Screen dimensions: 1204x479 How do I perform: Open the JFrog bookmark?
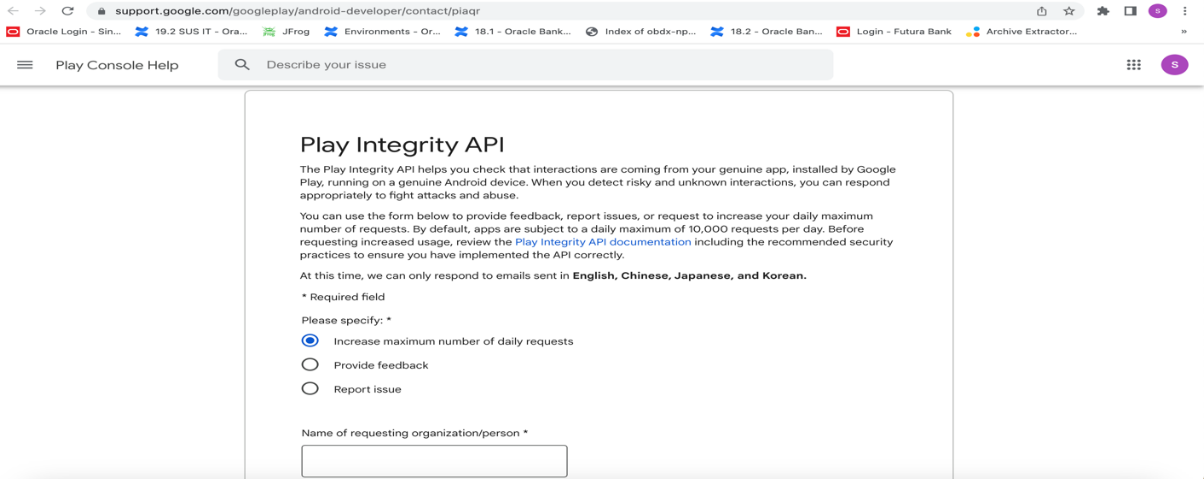pos(284,32)
